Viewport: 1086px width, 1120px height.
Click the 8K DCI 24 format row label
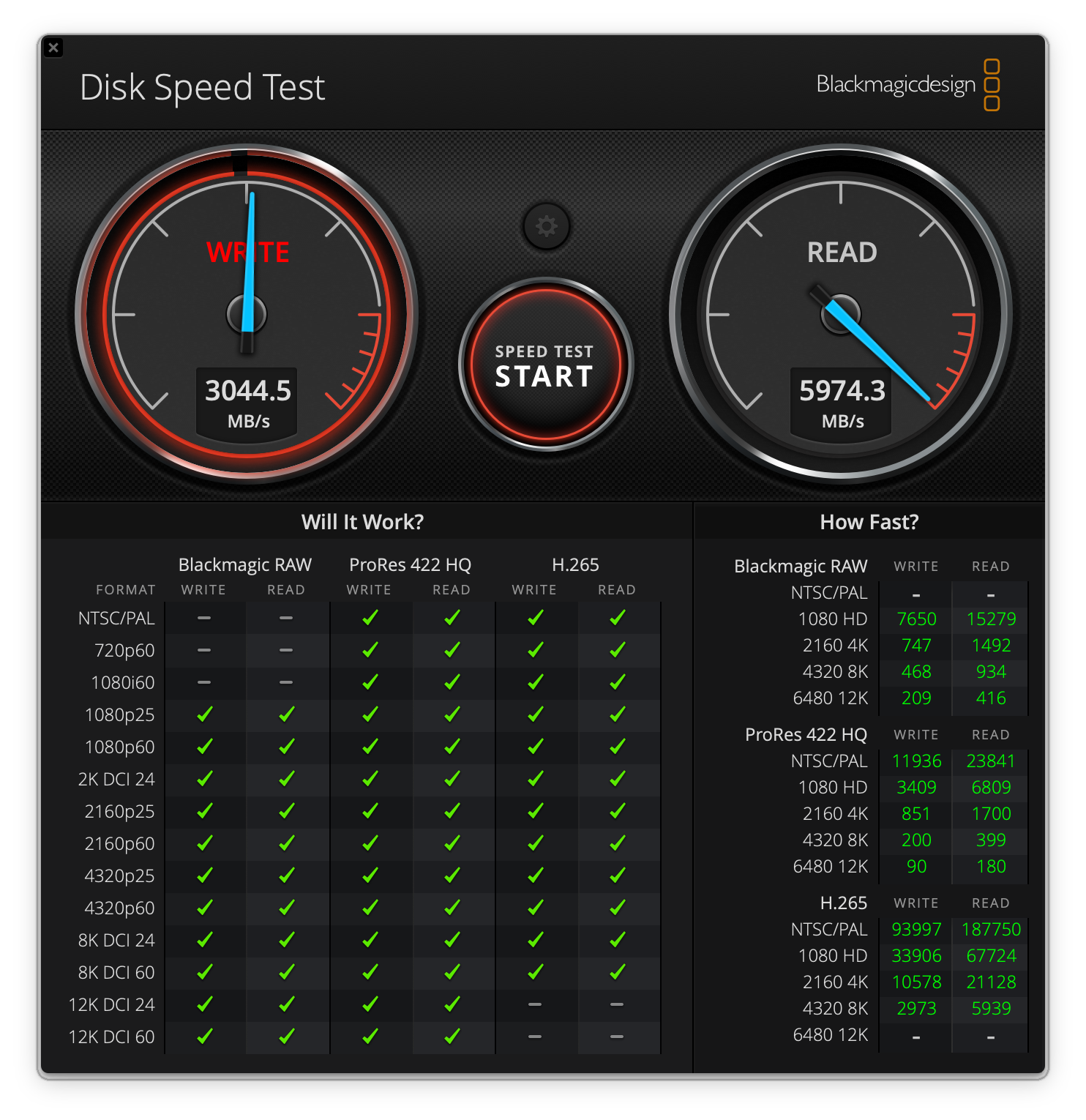coord(116,941)
